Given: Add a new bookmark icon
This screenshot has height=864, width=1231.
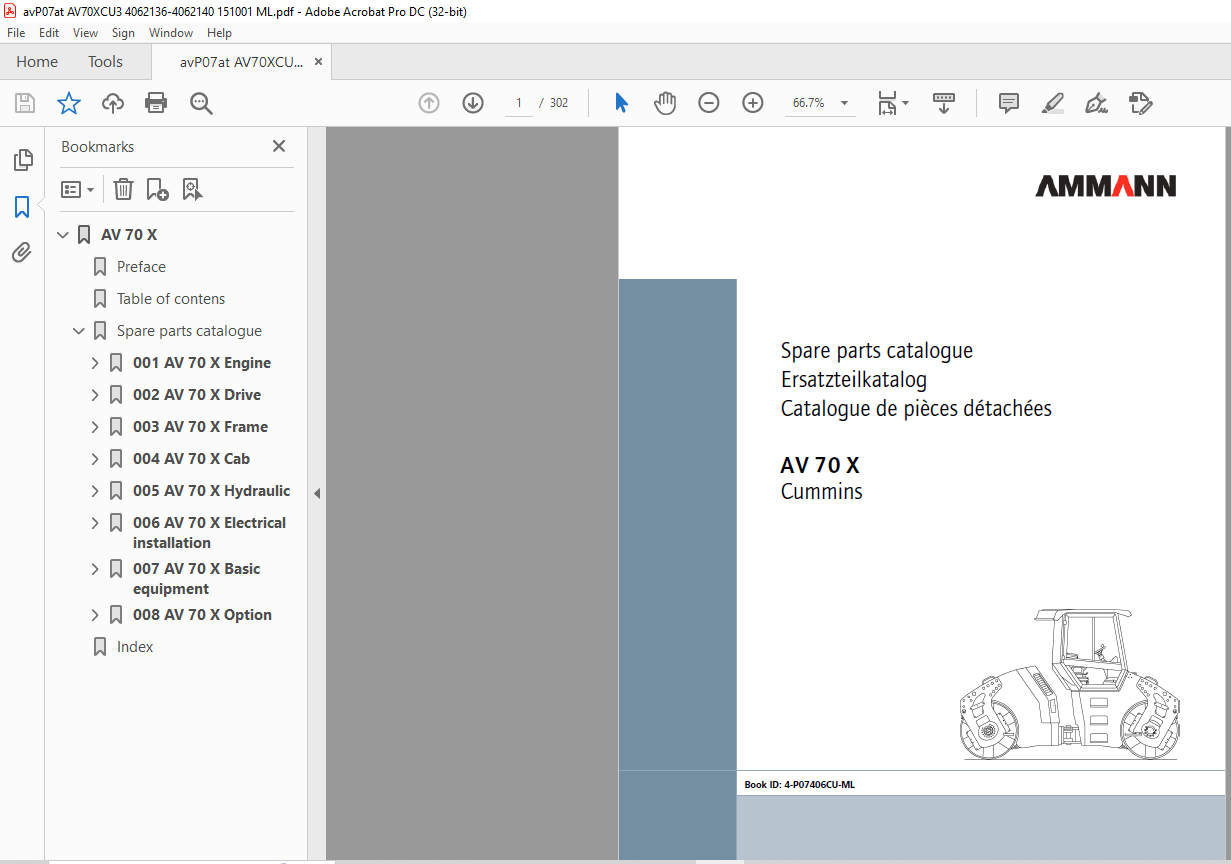Looking at the screenshot, I should (x=157, y=189).
